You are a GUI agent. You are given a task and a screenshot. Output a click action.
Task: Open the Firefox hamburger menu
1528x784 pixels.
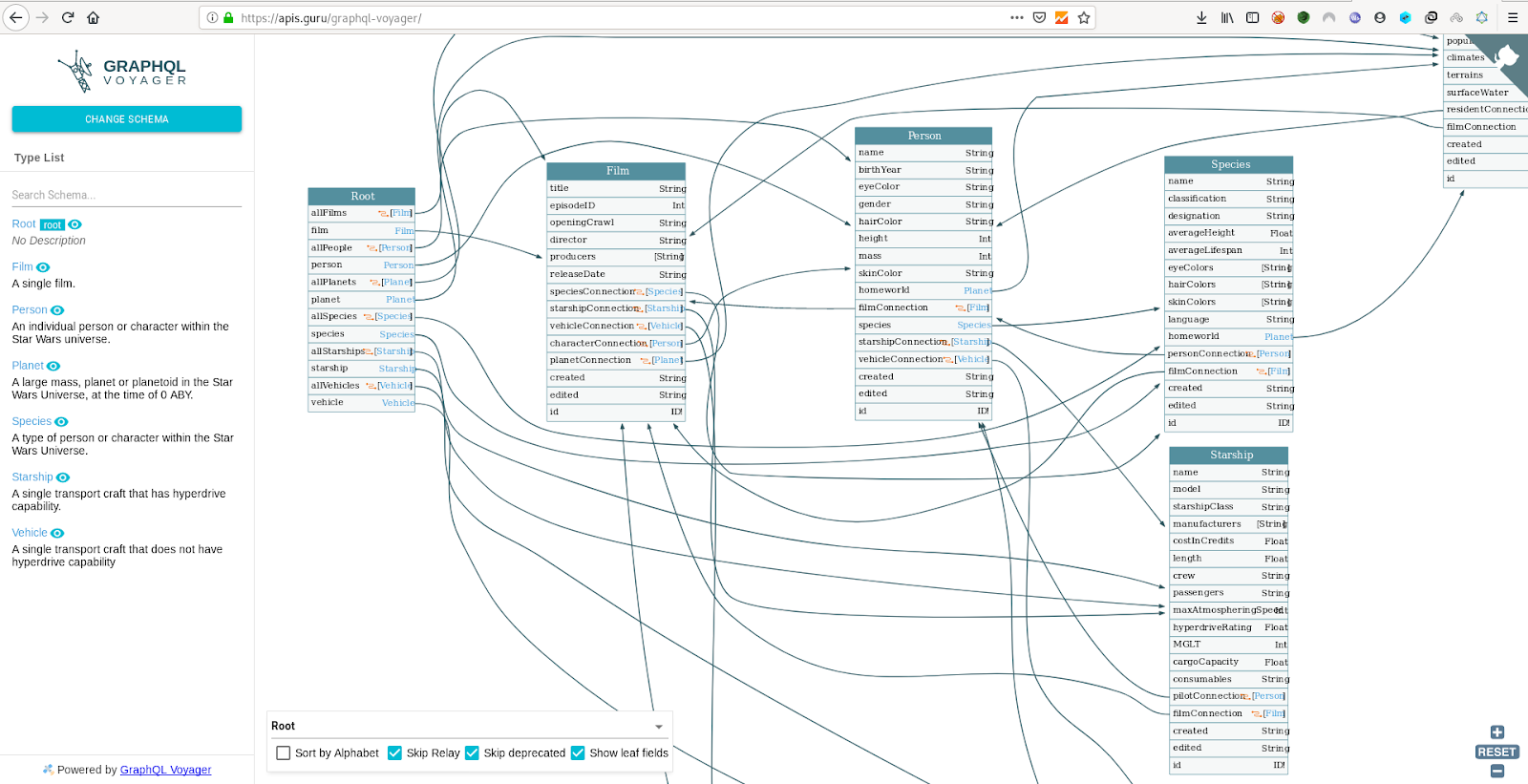[1513, 17]
